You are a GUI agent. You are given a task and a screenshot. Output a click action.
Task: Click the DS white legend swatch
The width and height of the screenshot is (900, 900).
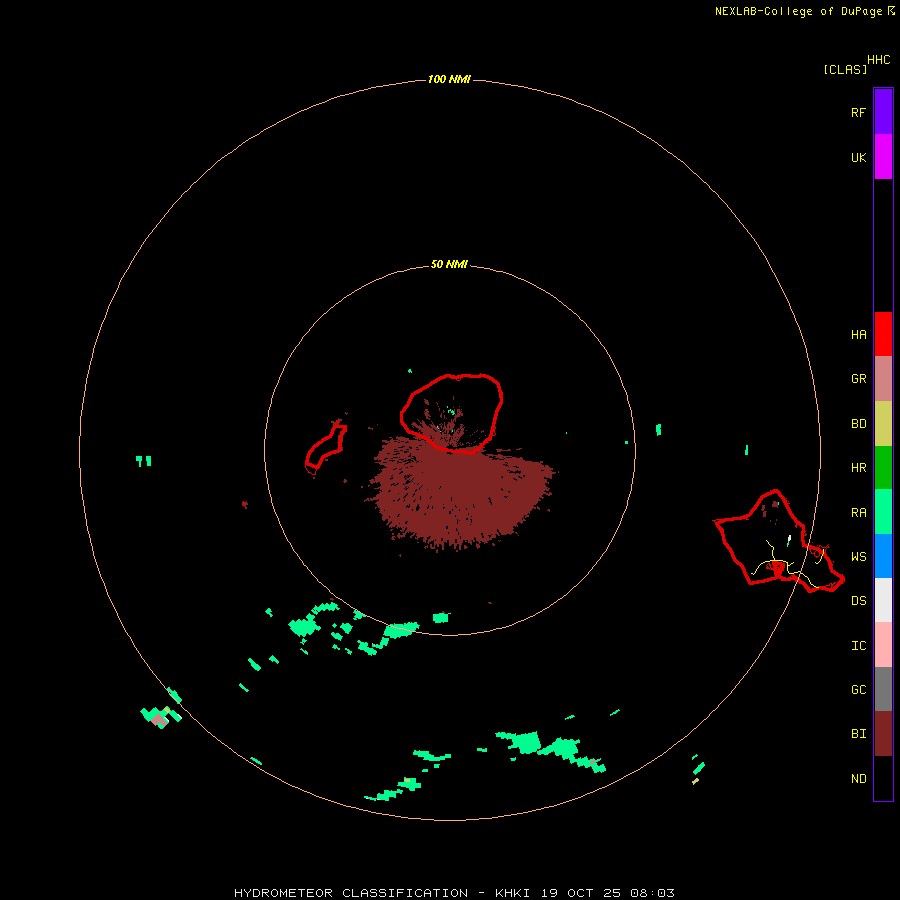[883, 600]
